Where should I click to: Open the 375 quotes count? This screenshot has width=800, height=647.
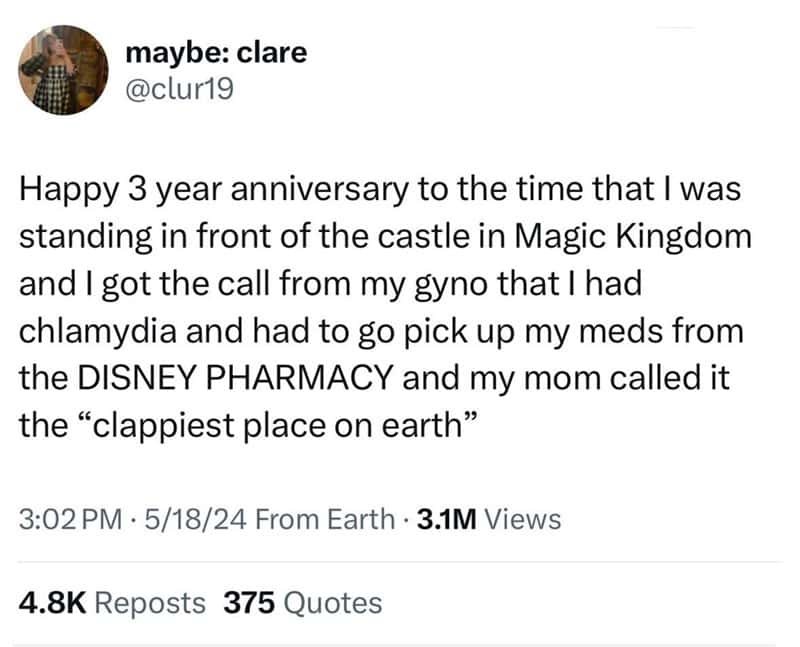249,603
